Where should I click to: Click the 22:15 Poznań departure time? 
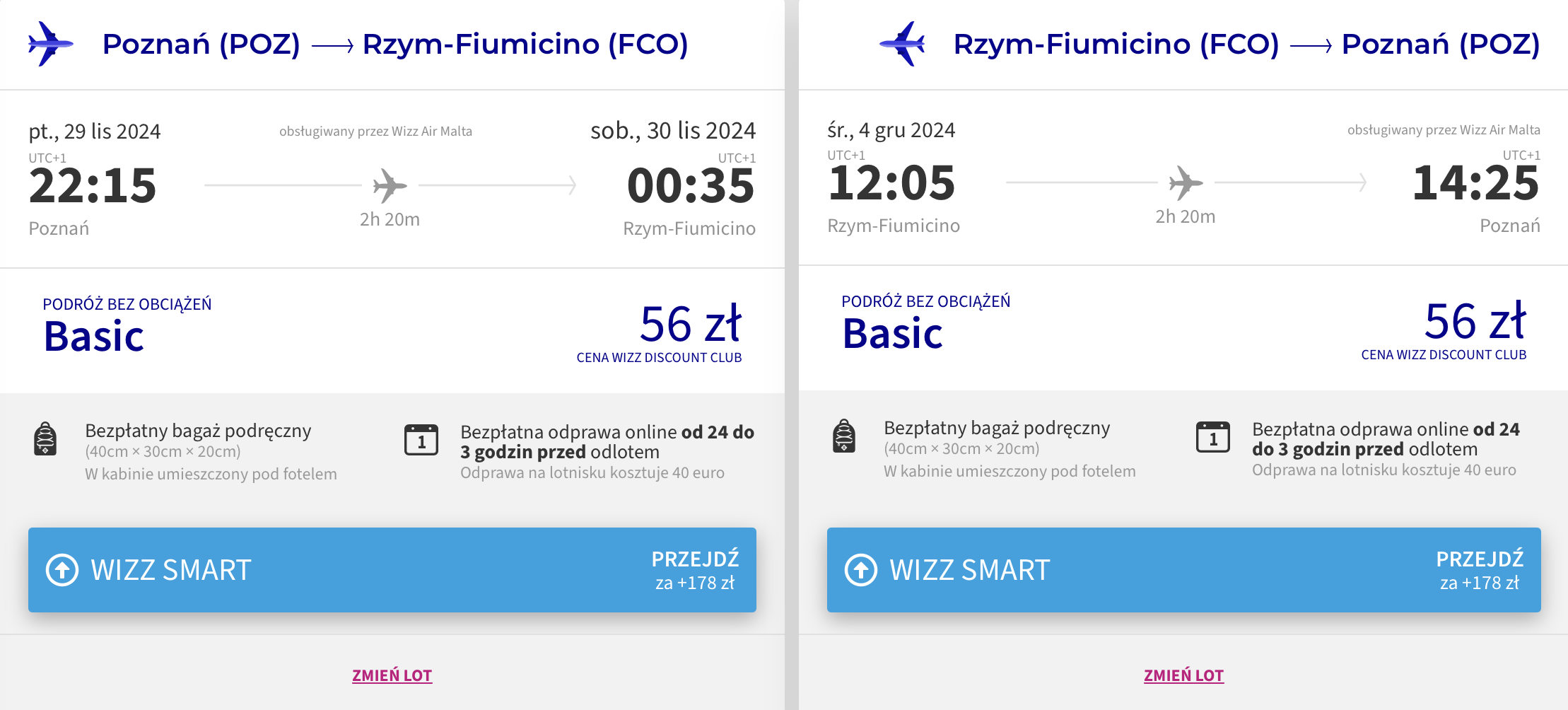coord(93,186)
